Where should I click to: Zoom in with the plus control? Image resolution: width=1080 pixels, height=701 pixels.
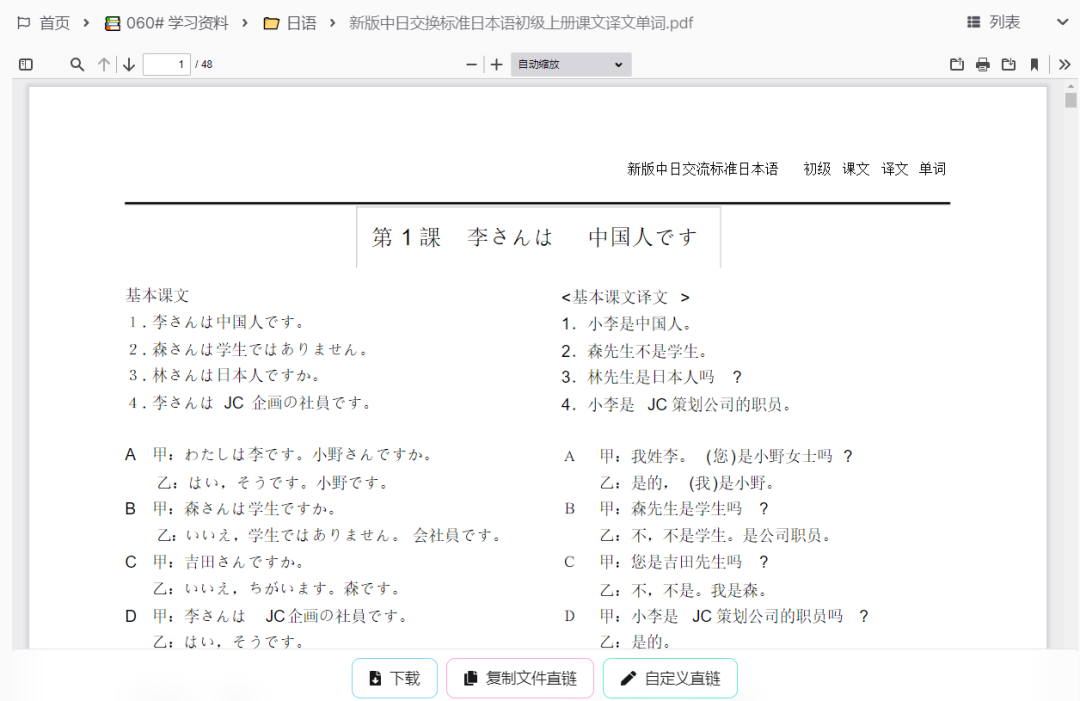496,64
